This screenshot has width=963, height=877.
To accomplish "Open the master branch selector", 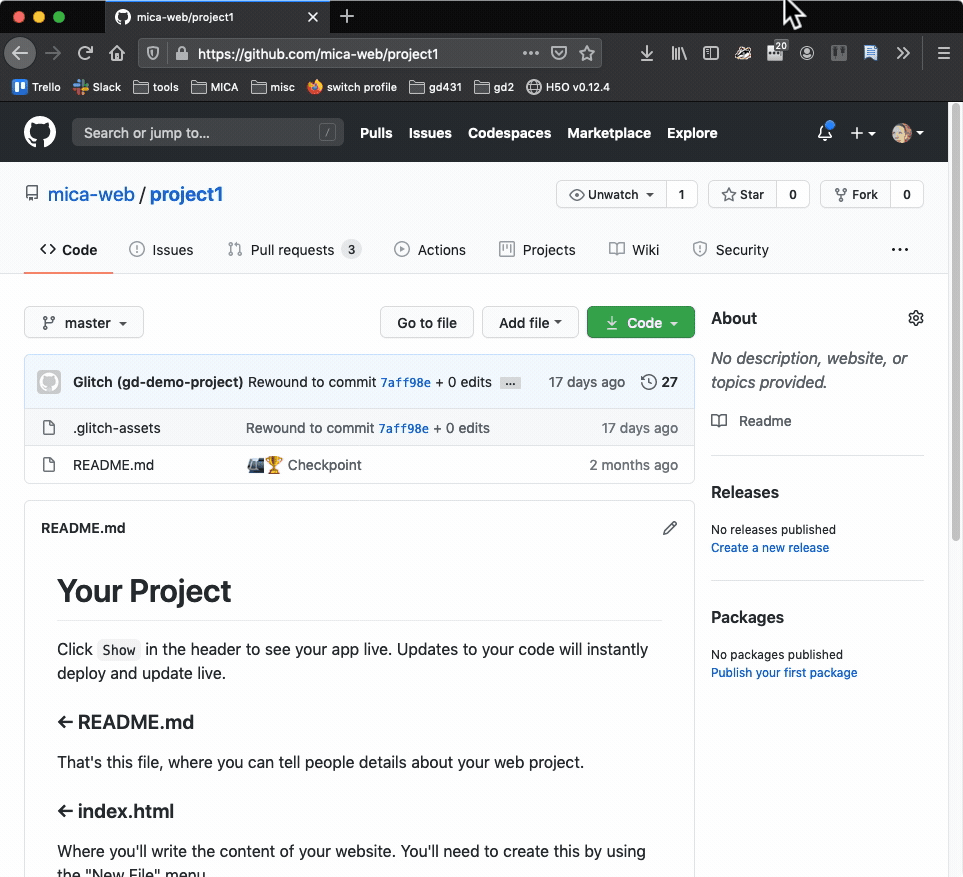I will (83, 322).
